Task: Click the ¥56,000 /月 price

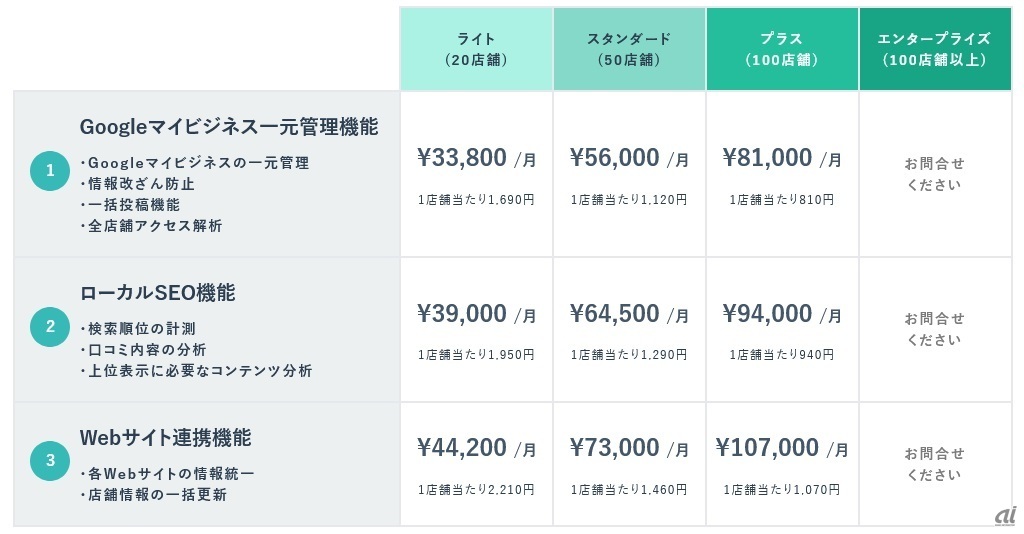Action: click(x=629, y=158)
